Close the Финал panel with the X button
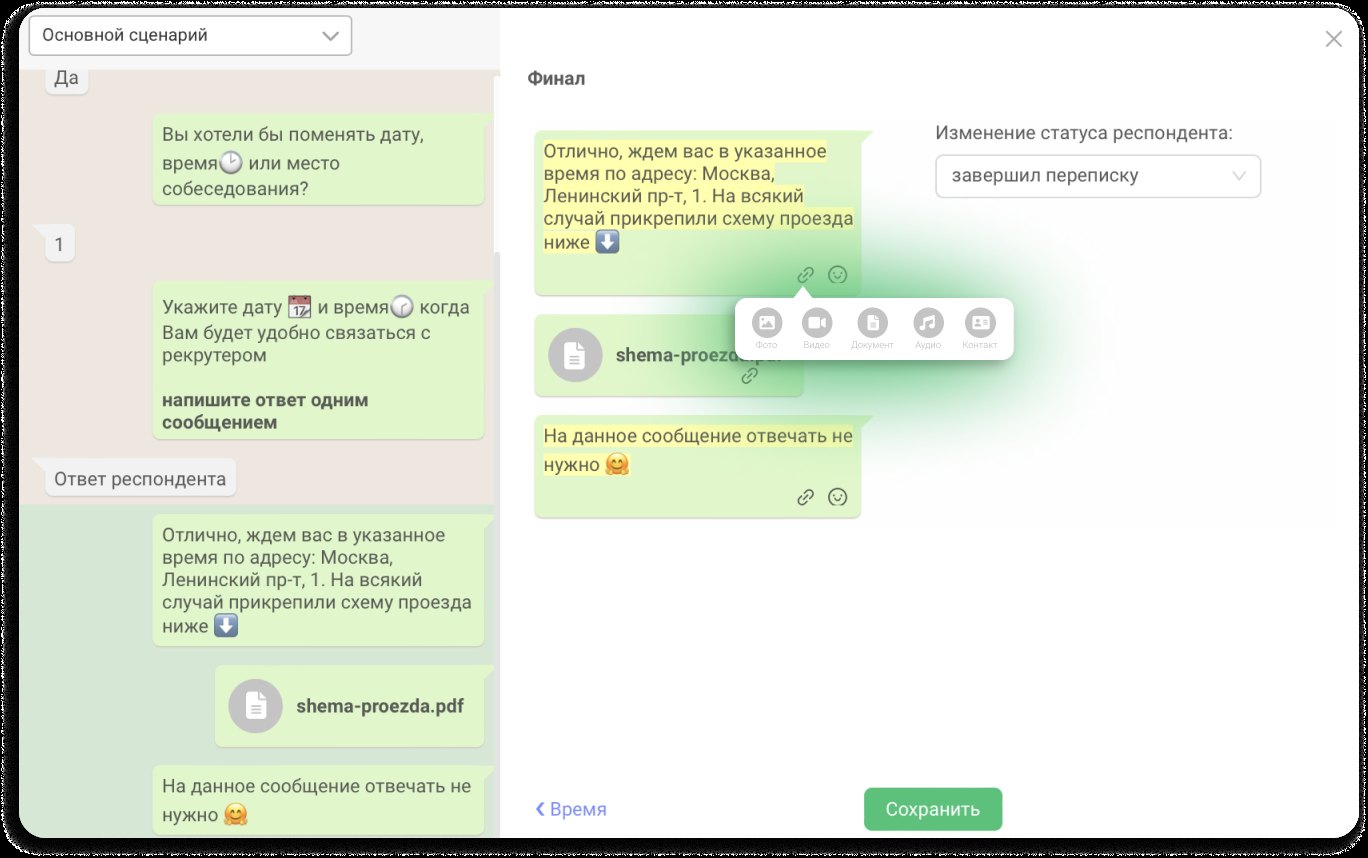Screen dimensions: 1368x858 pos(1334,39)
